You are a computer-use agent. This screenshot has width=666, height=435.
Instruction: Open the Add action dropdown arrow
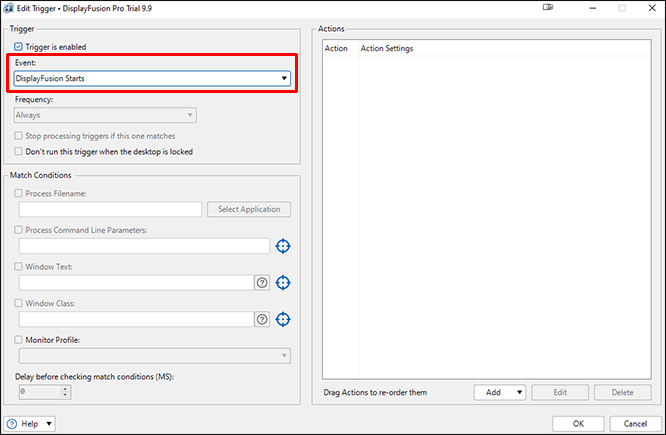click(519, 393)
